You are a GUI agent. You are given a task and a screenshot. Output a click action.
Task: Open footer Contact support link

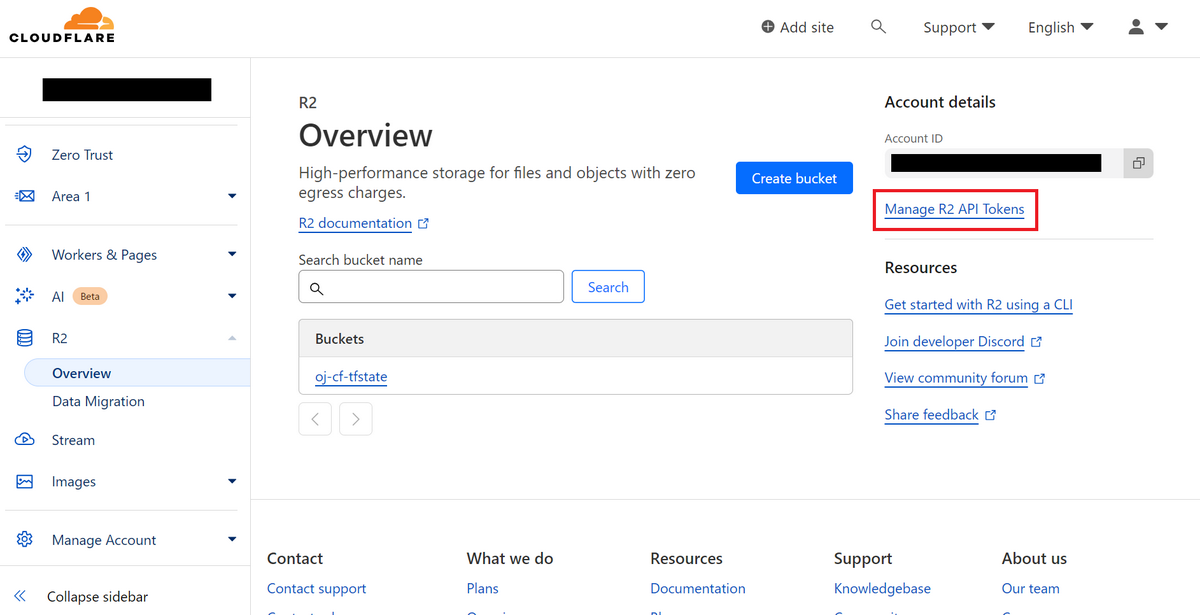tap(316, 589)
